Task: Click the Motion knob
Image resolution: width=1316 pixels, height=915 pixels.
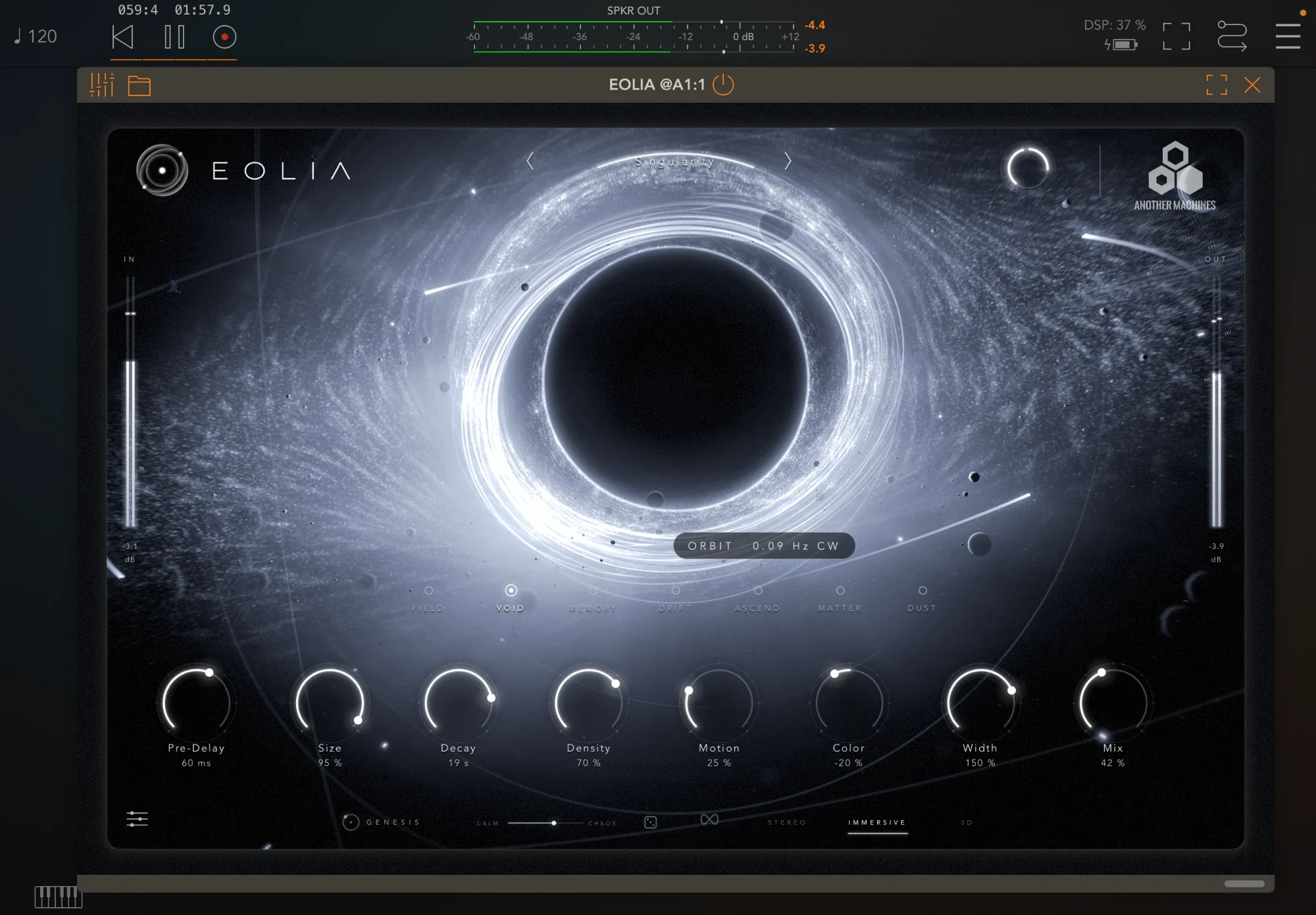Action: (719, 702)
